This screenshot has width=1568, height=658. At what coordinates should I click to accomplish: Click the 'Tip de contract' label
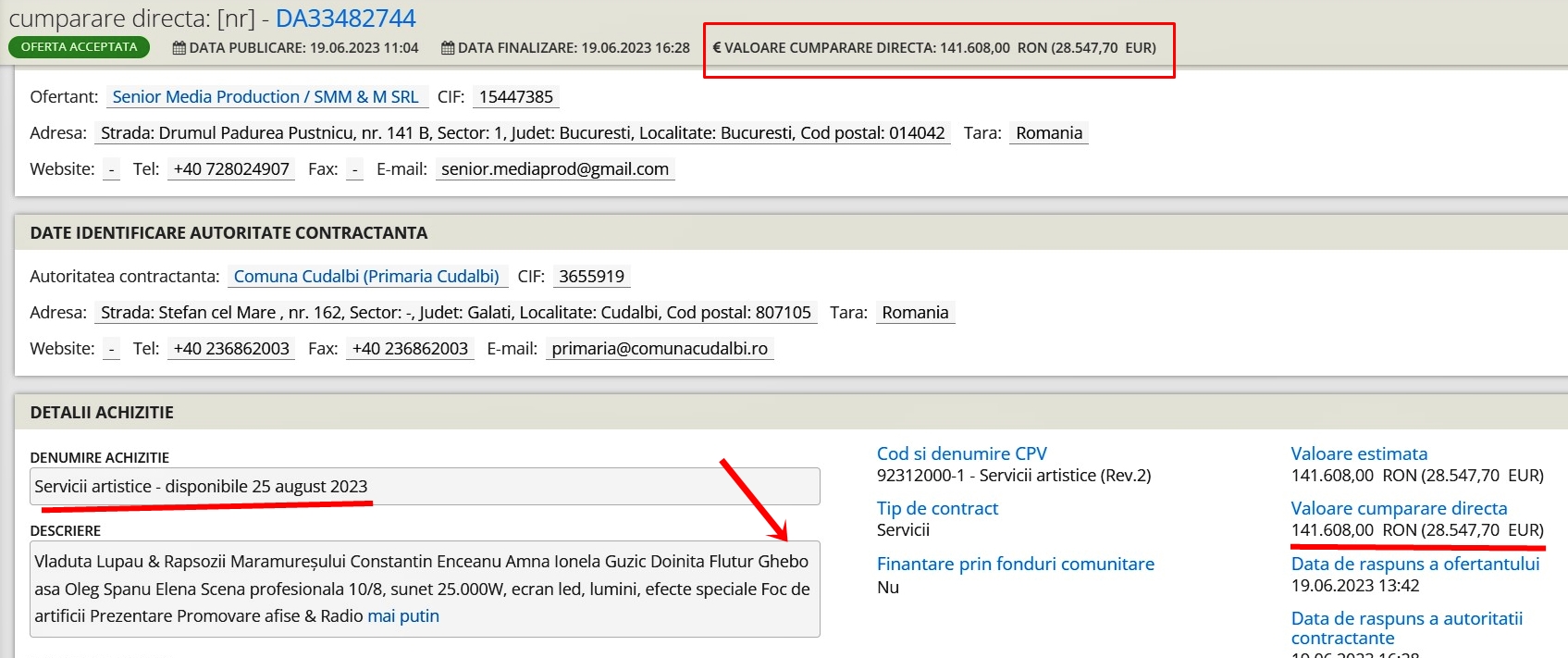tap(937, 508)
